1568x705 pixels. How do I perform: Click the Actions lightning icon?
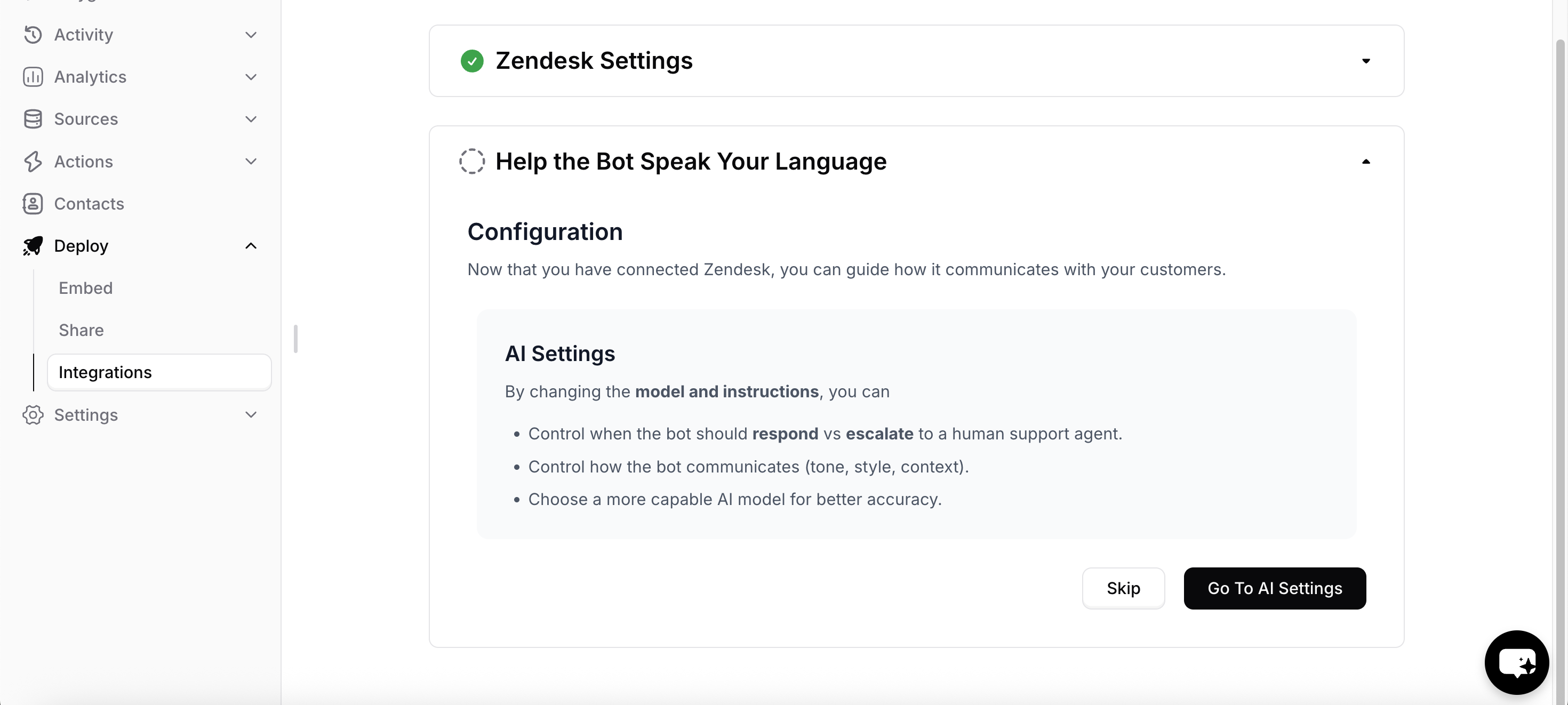click(33, 162)
